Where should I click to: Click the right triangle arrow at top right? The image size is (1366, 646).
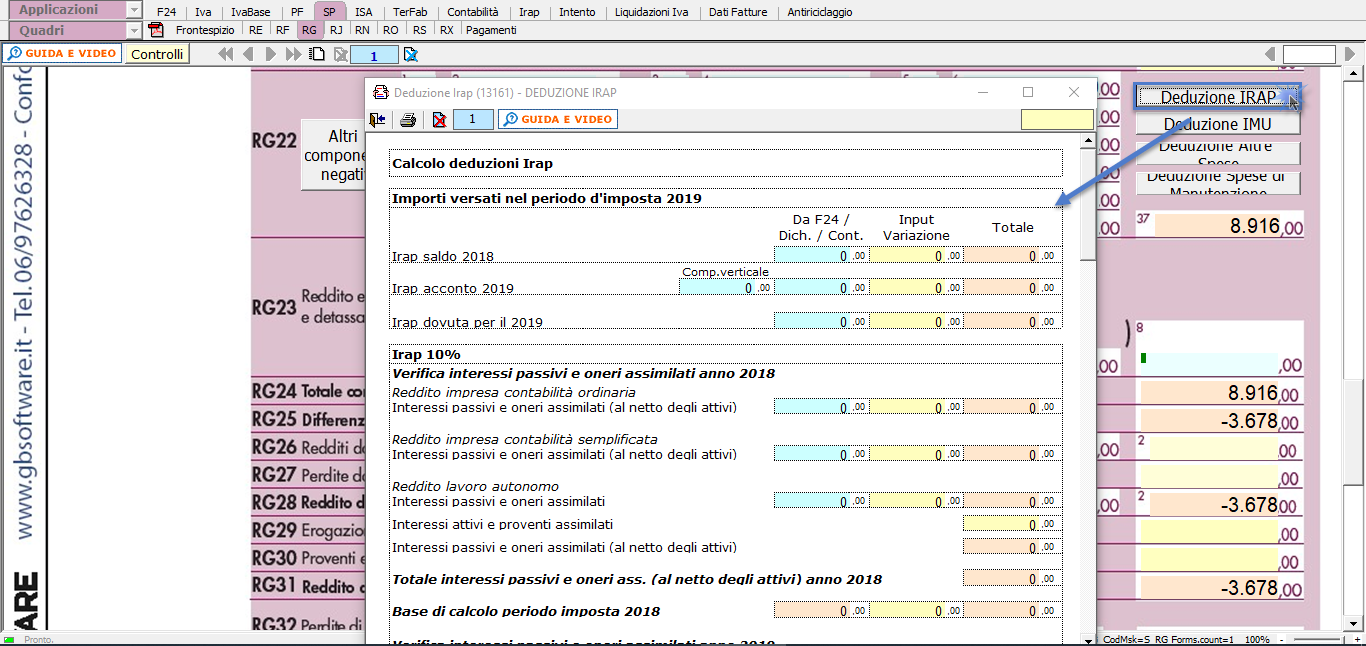[x=1350, y=54]
